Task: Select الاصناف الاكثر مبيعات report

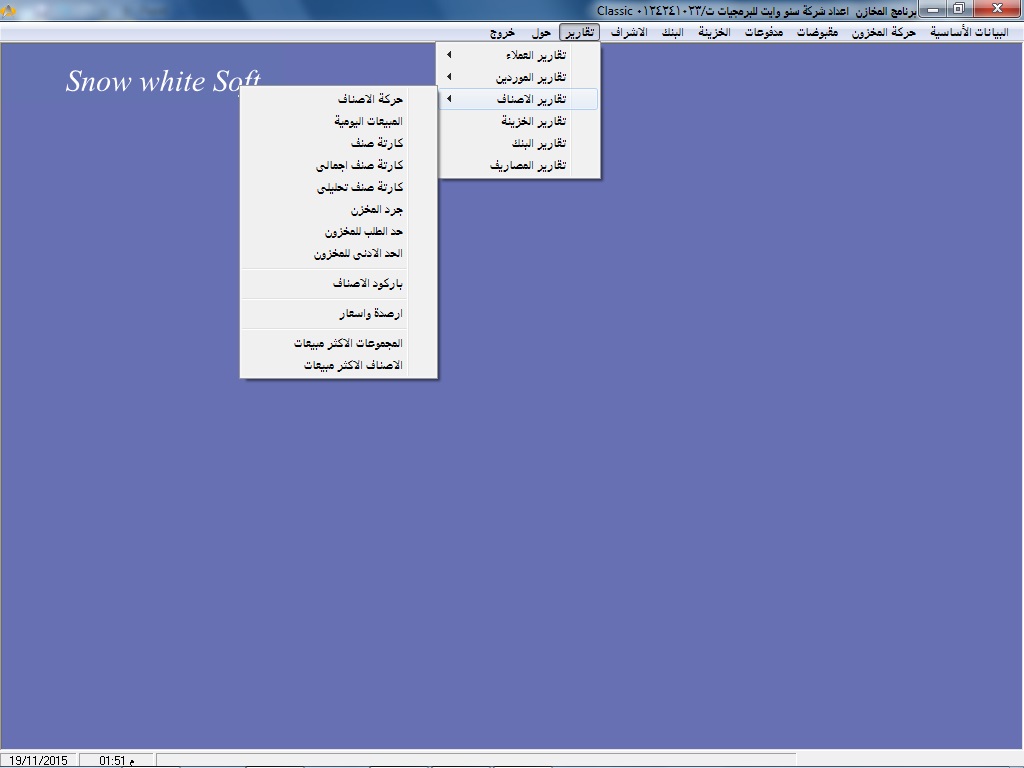Action: [x=353, y=365]
